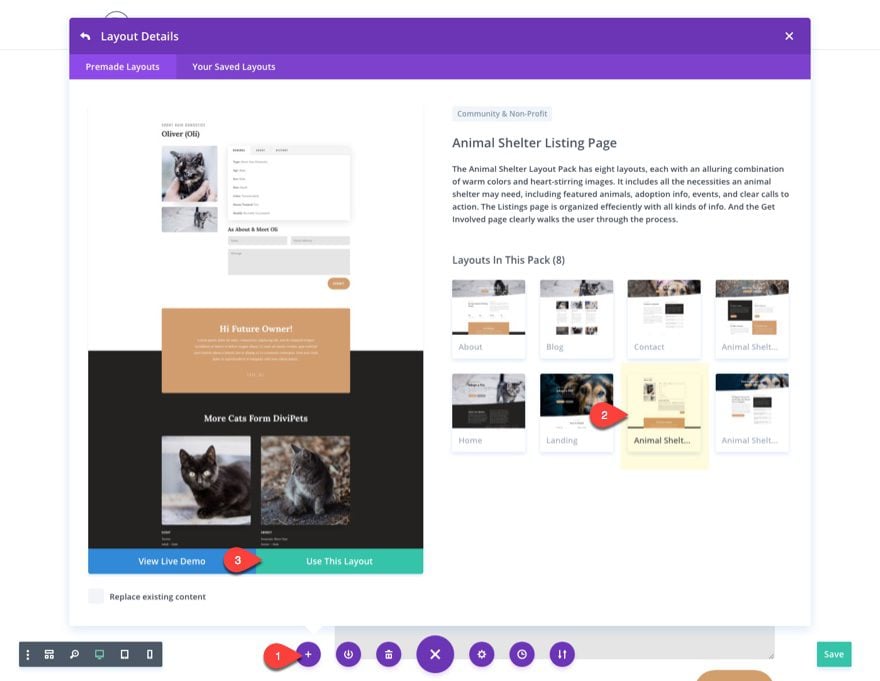Click the View Live Demo button
880x681 pixels.
pyautogui.click(x=172, y=561)
